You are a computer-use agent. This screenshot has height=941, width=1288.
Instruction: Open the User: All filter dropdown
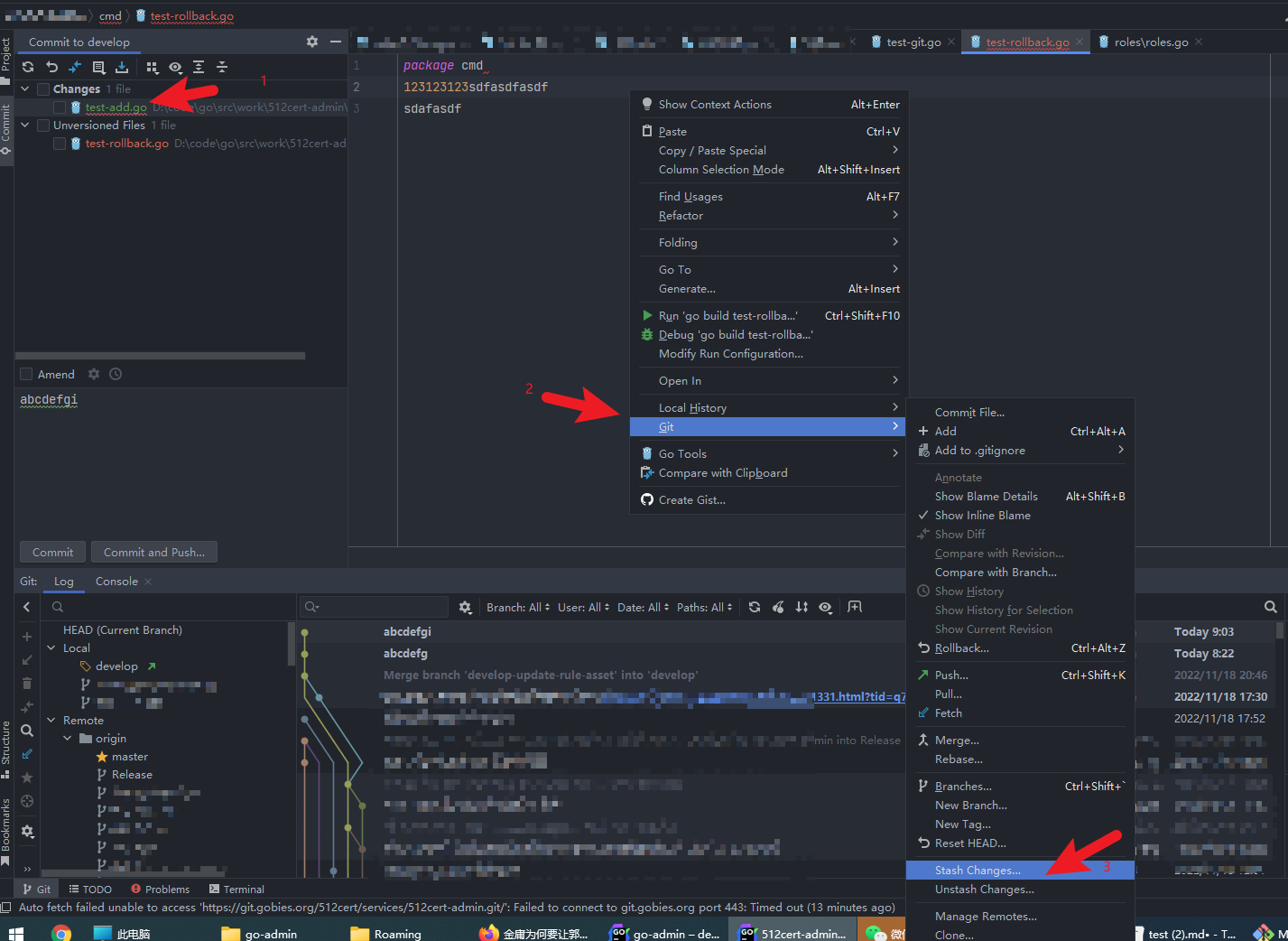click(x=583, y=608)
